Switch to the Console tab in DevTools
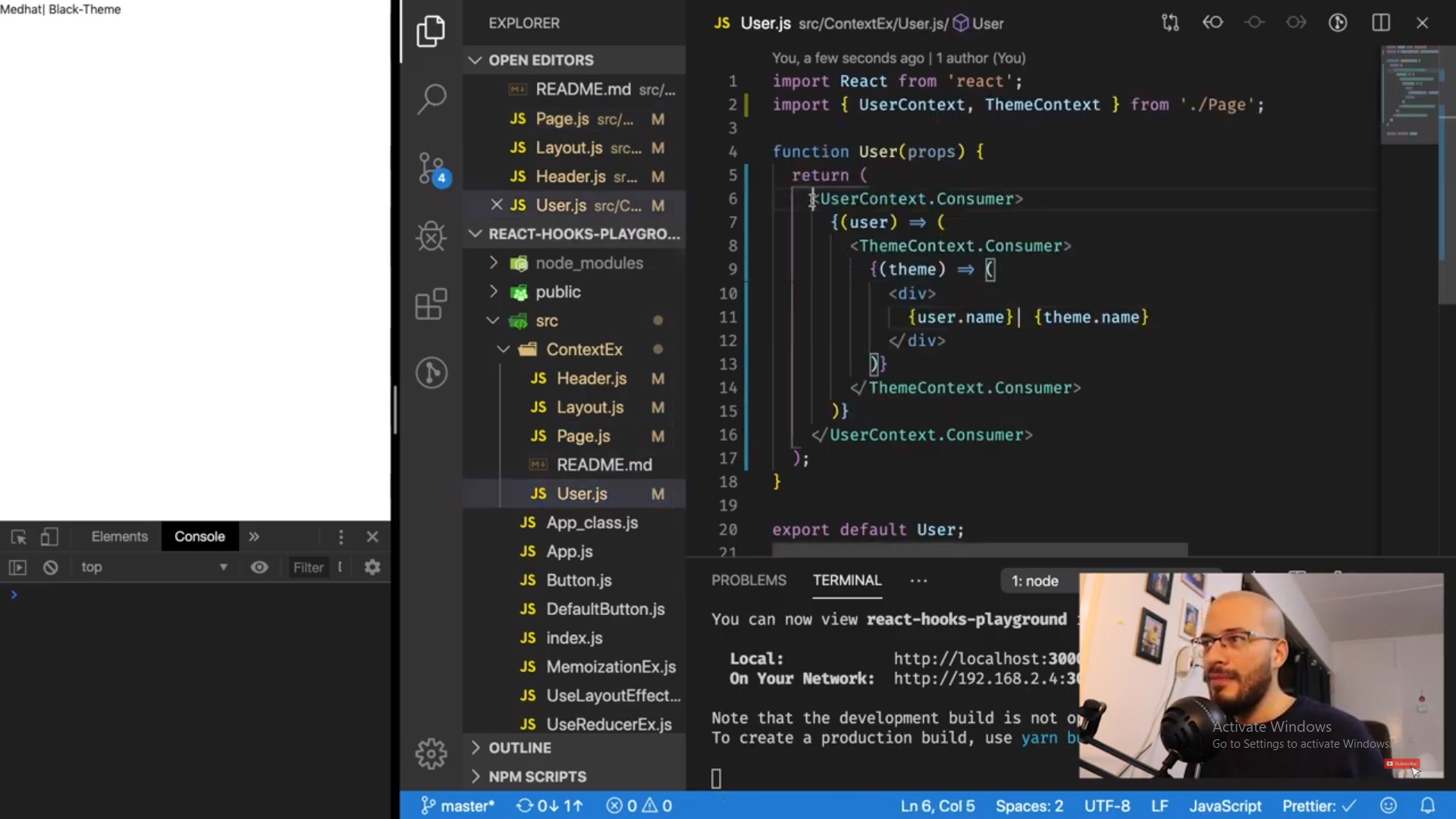Image resolution: width=1456 pixels, height=819 pixels. tap(199, 537)
